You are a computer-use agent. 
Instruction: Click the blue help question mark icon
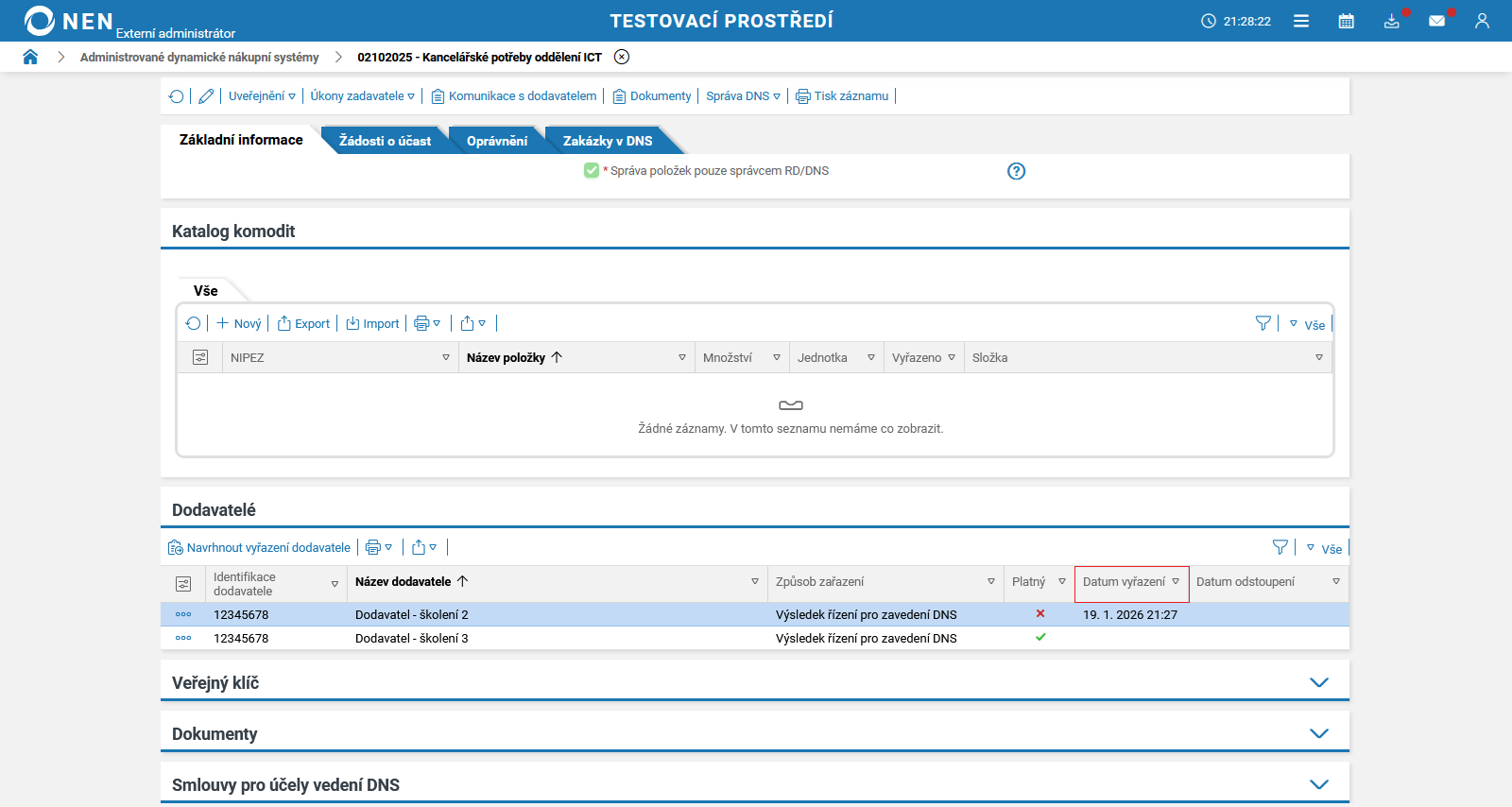tap(1016, 171)
